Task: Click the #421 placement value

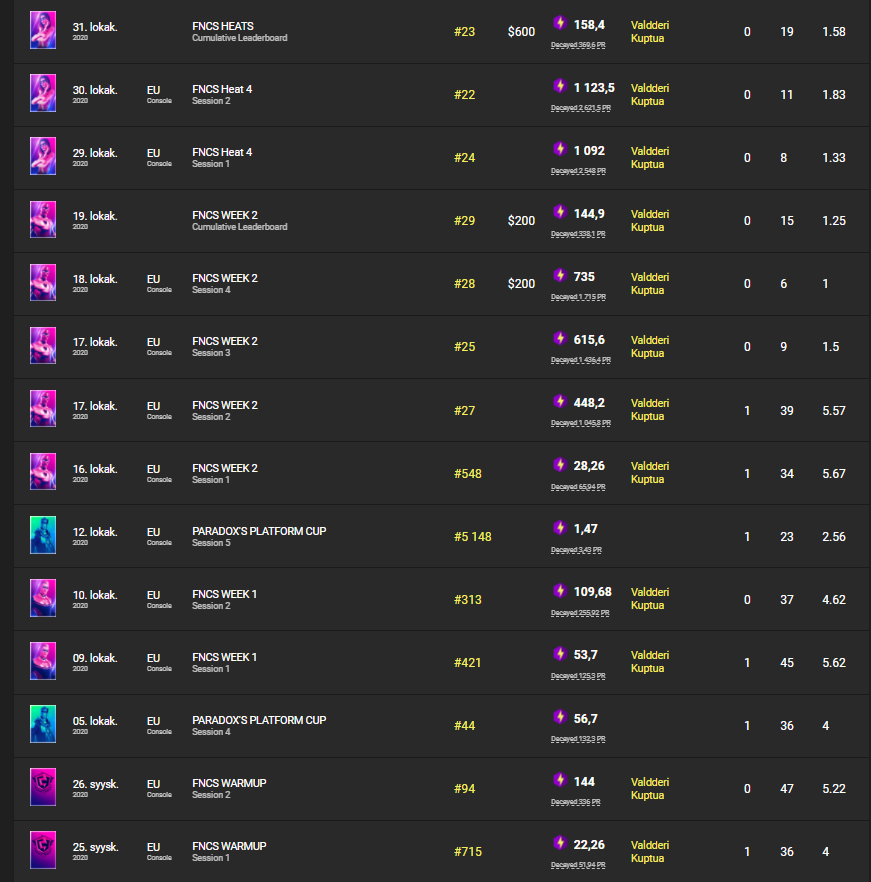Action: 468,663
